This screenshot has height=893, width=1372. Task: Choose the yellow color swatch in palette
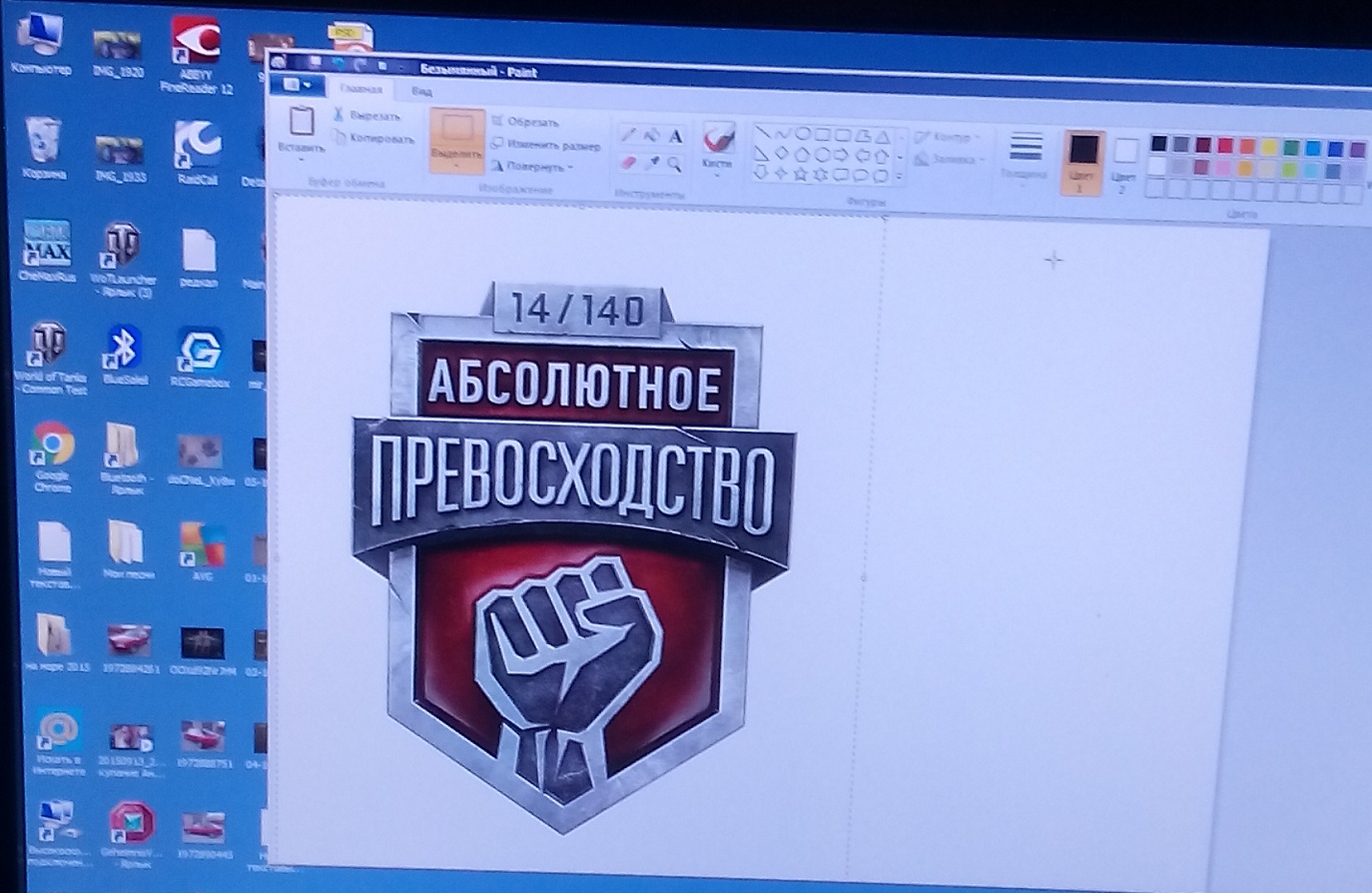(1268, 147)
